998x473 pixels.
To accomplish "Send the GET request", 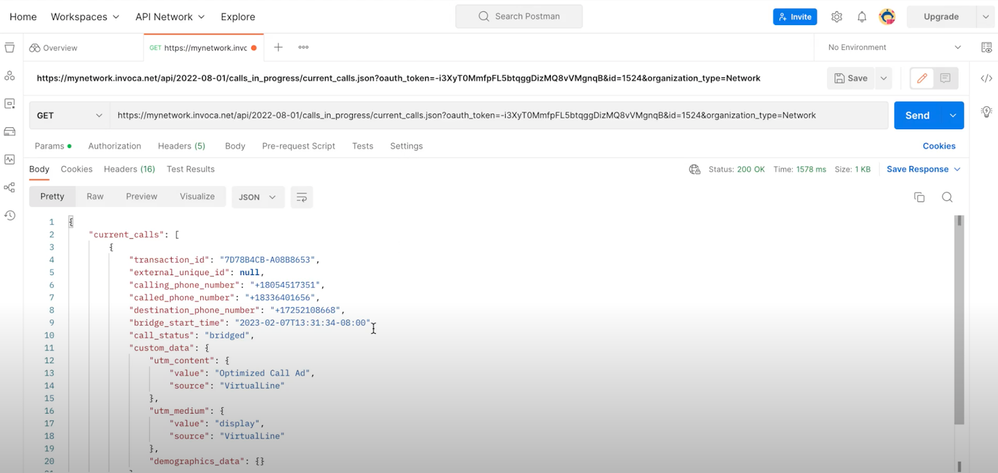I will point(918,115).
